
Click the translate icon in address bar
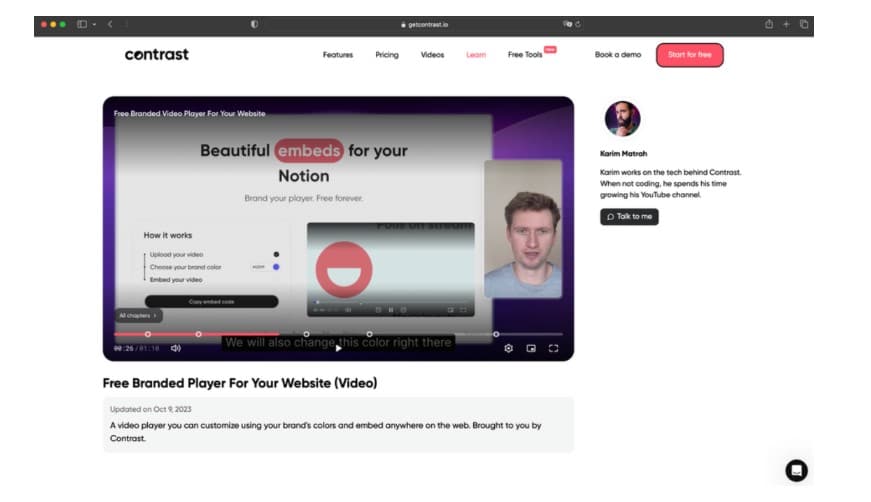[567, 24]
